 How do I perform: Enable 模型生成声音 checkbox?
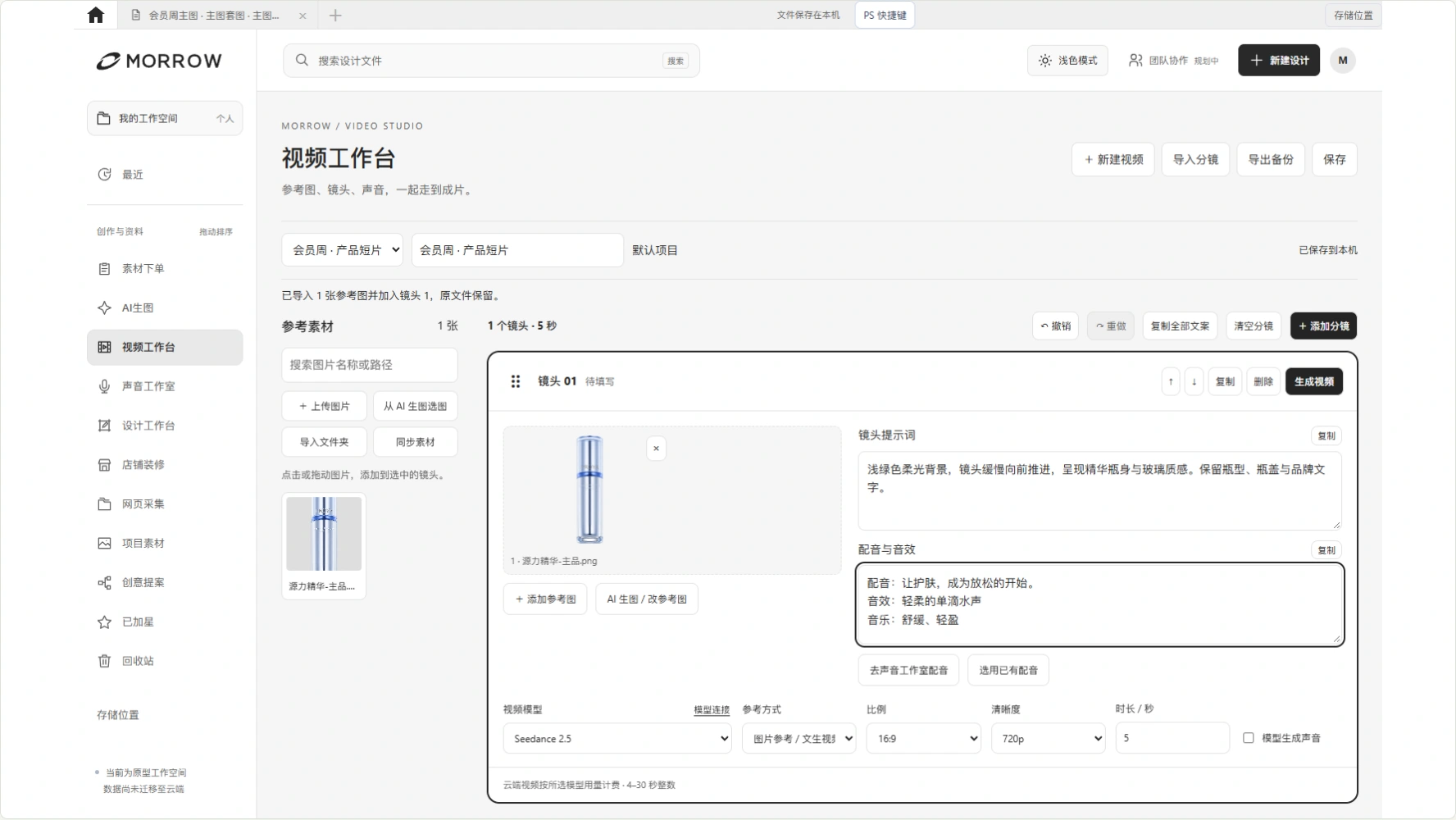click(1249, 738)
